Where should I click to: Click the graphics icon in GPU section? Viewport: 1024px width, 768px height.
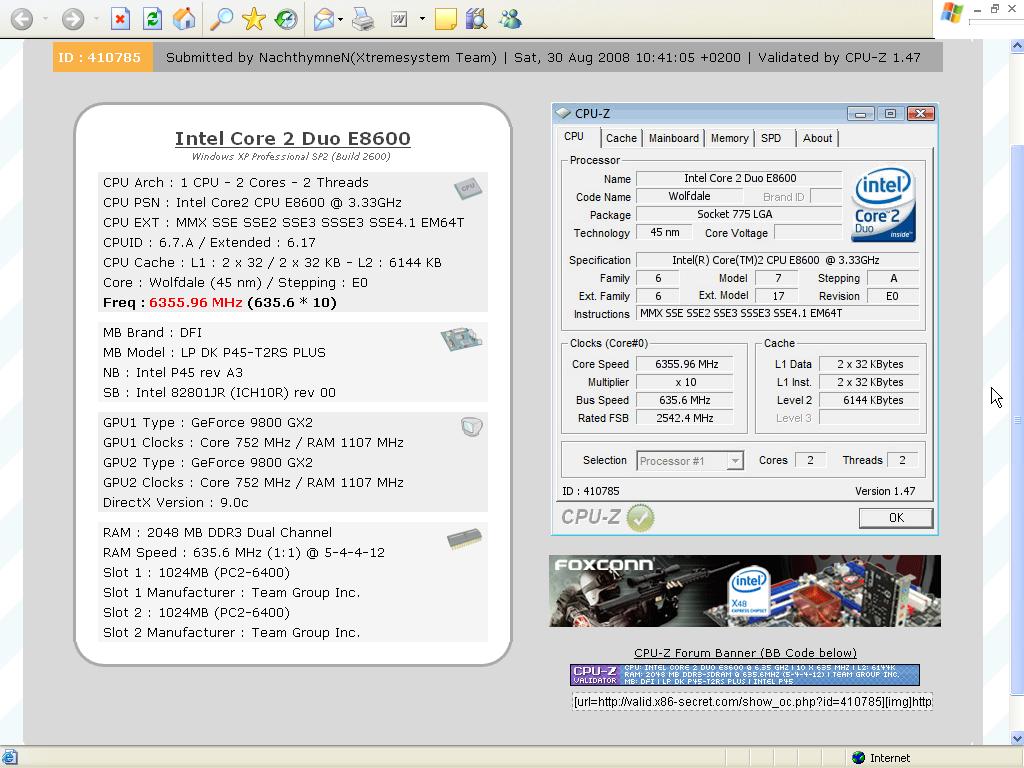472,426
